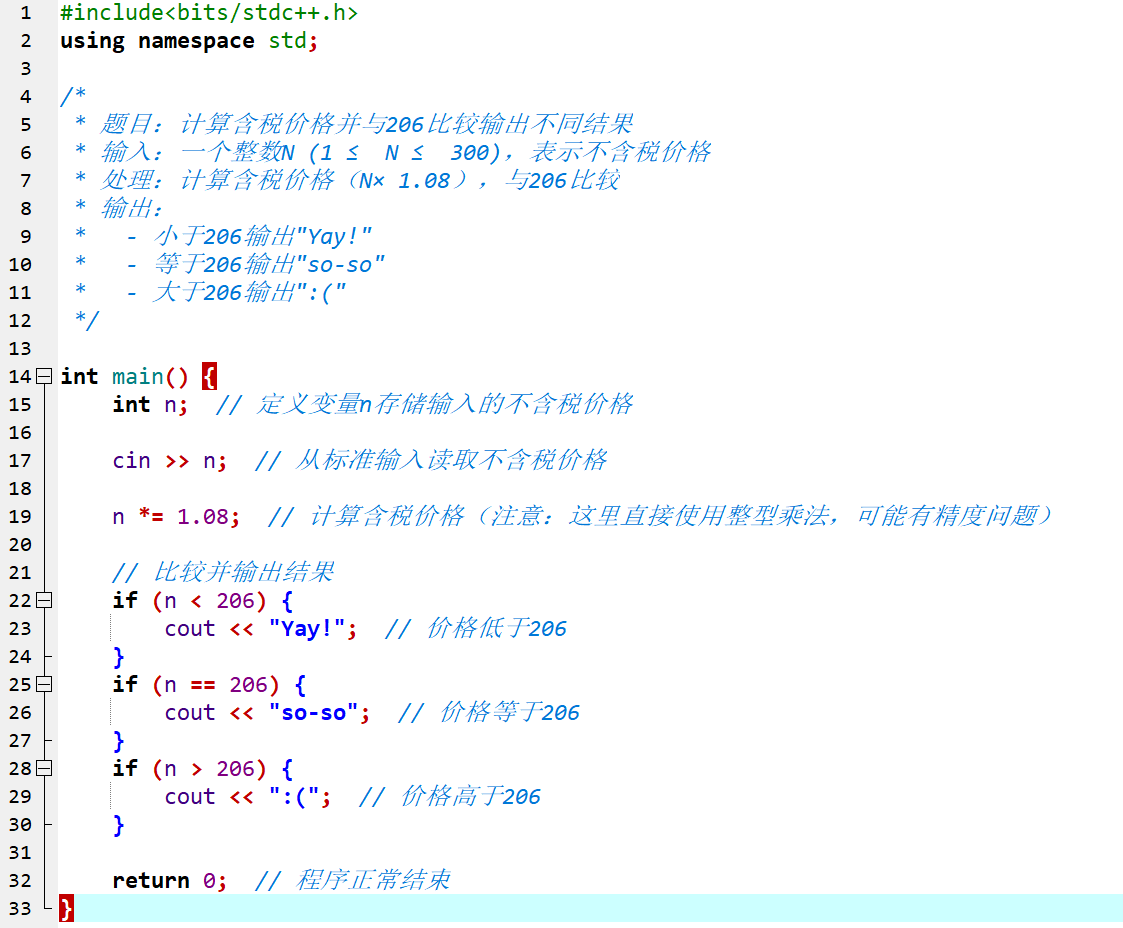Click the '*/' comment terminator on line 12

coord(87,320)
